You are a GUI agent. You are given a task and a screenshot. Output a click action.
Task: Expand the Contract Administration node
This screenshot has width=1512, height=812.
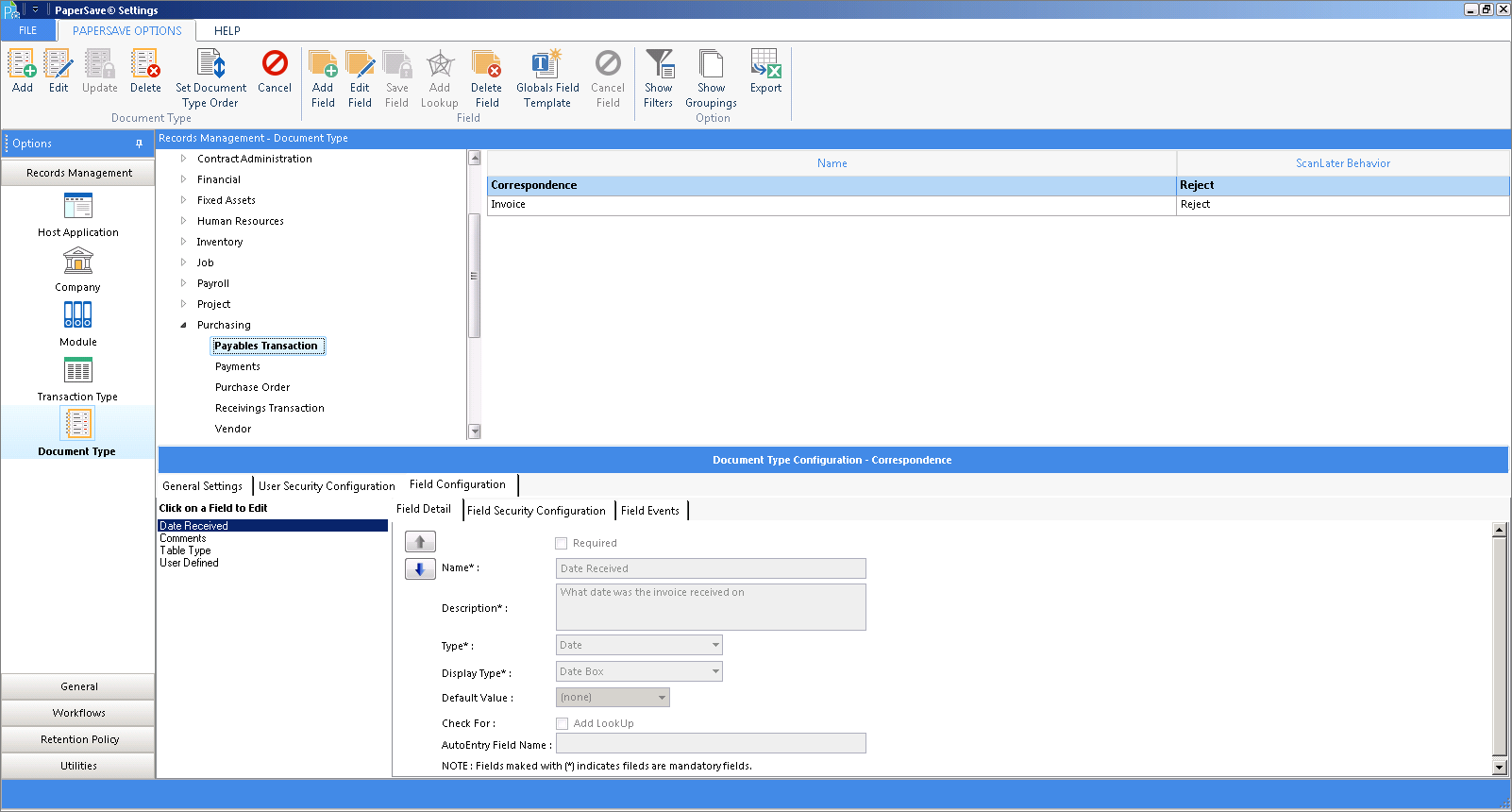coord(183,159)
